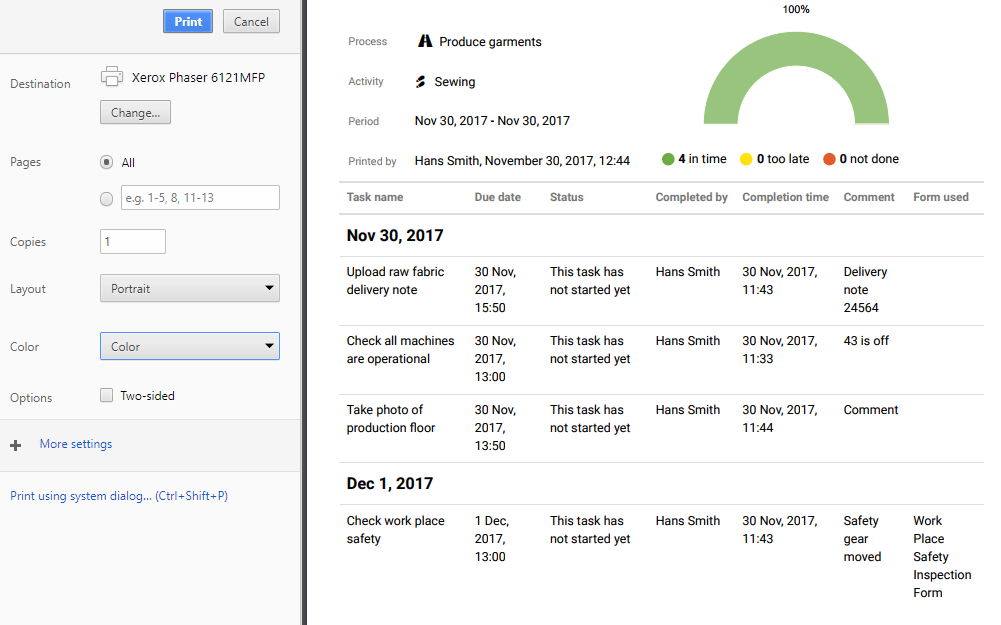This screenshot has height=625, width=1001.
Task: Click the Delivery note 24564 comment
Action: click(865, 290)
